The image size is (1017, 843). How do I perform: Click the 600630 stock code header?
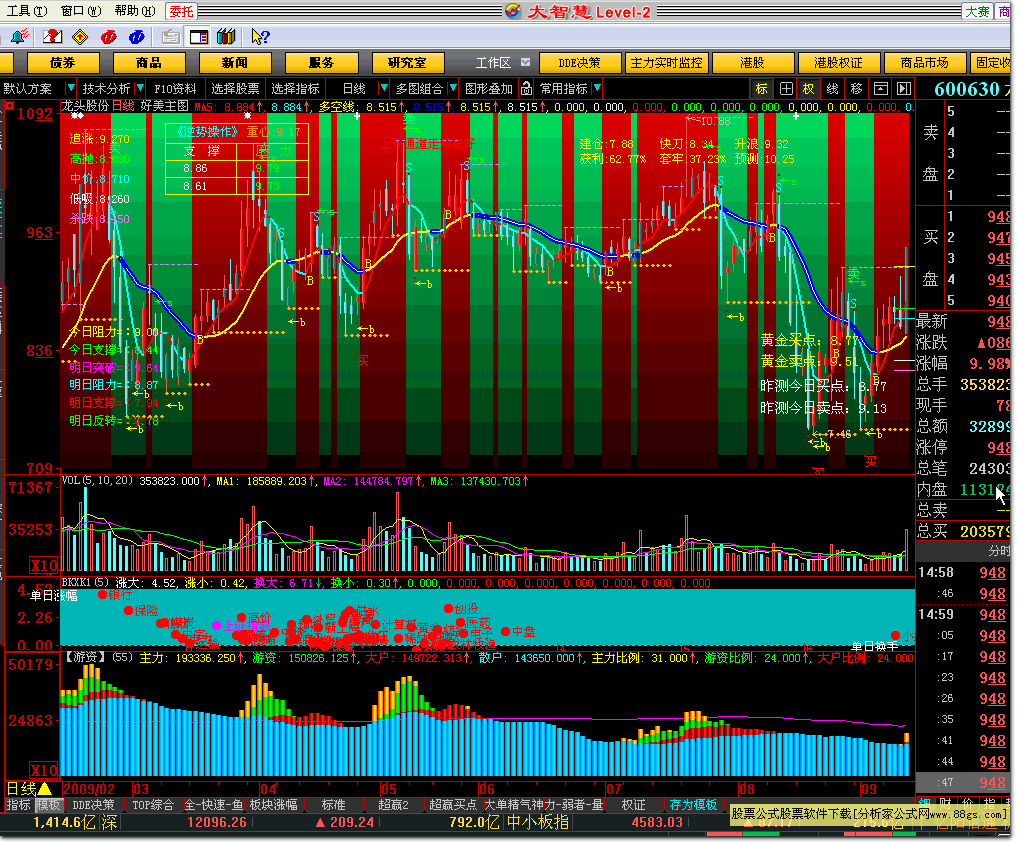[966, 89]
